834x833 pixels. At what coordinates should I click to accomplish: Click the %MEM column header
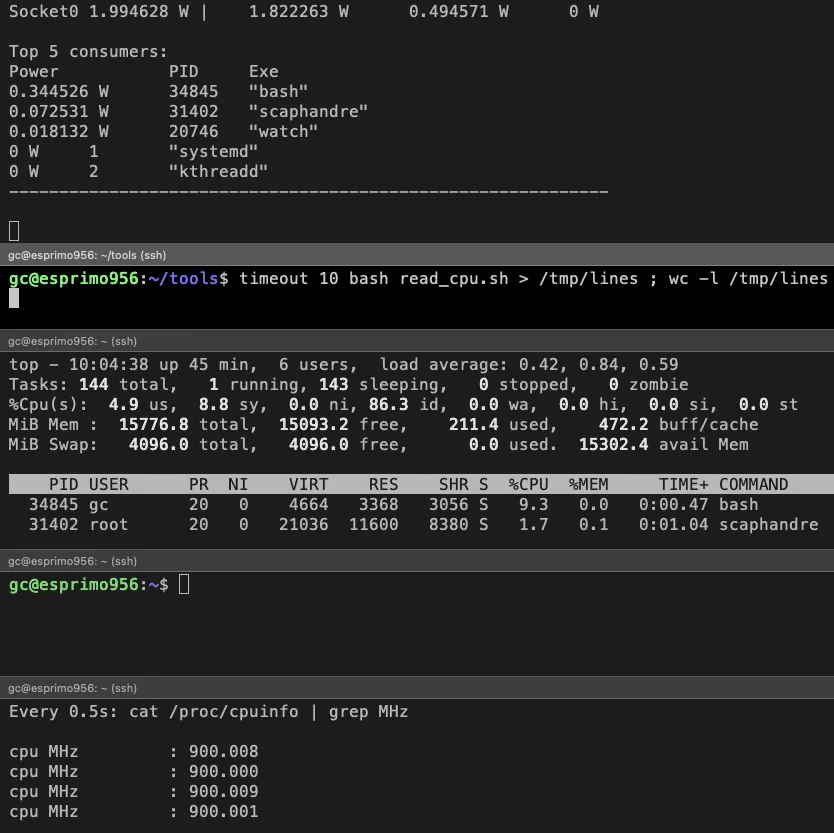(x=588, y=484)
